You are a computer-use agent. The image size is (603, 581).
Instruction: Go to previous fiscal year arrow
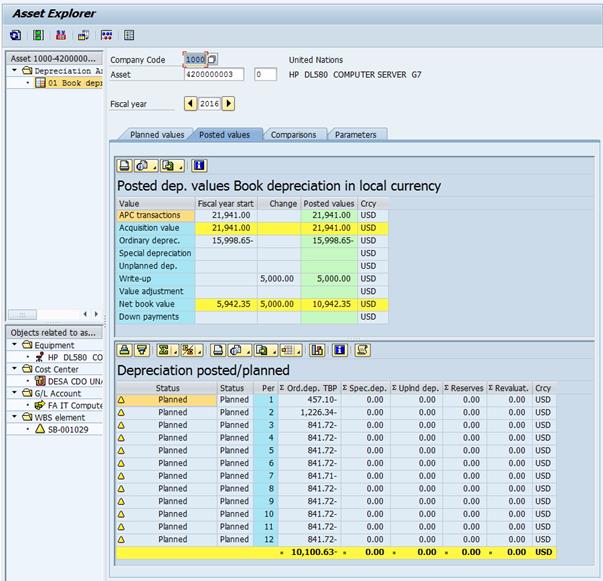pos(191,104)
